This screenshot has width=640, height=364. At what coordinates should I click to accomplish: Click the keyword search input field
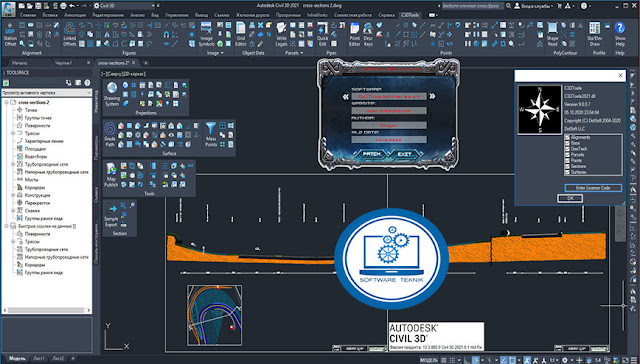tap(473, 6)
